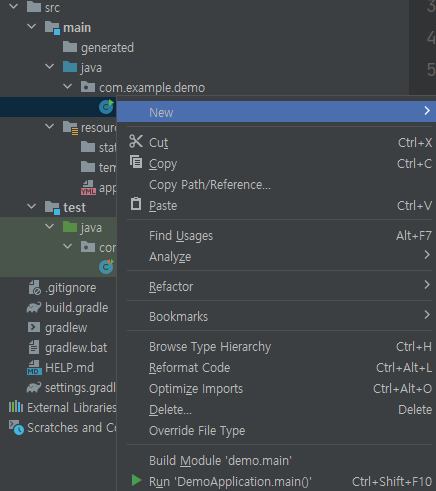Choose Optimize Imports

(276, 389)
